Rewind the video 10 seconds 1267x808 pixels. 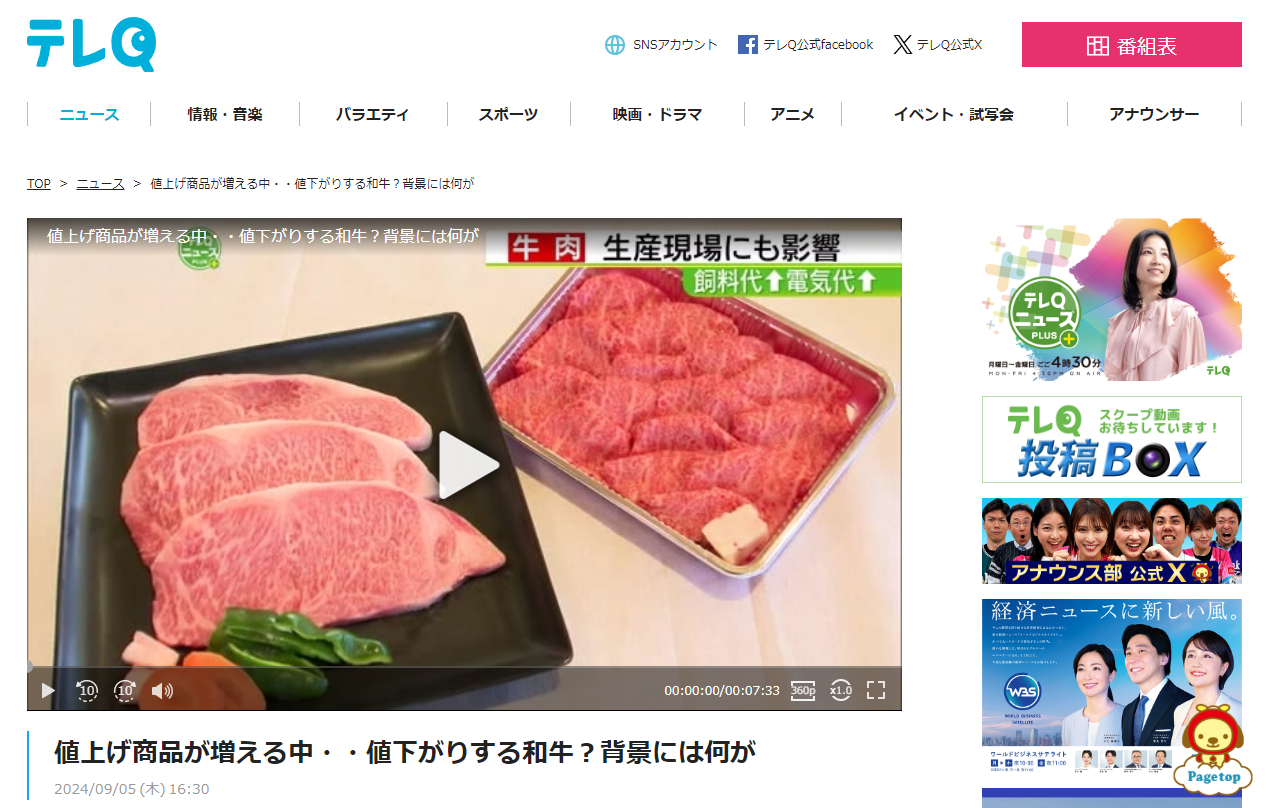[87, 690]
